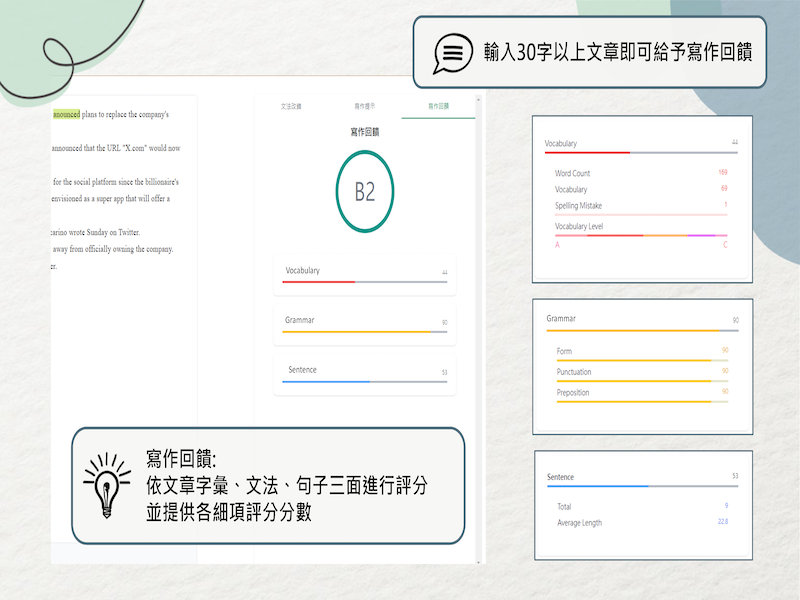Click the Total row in Sentence details

click(x=641, y=506)
